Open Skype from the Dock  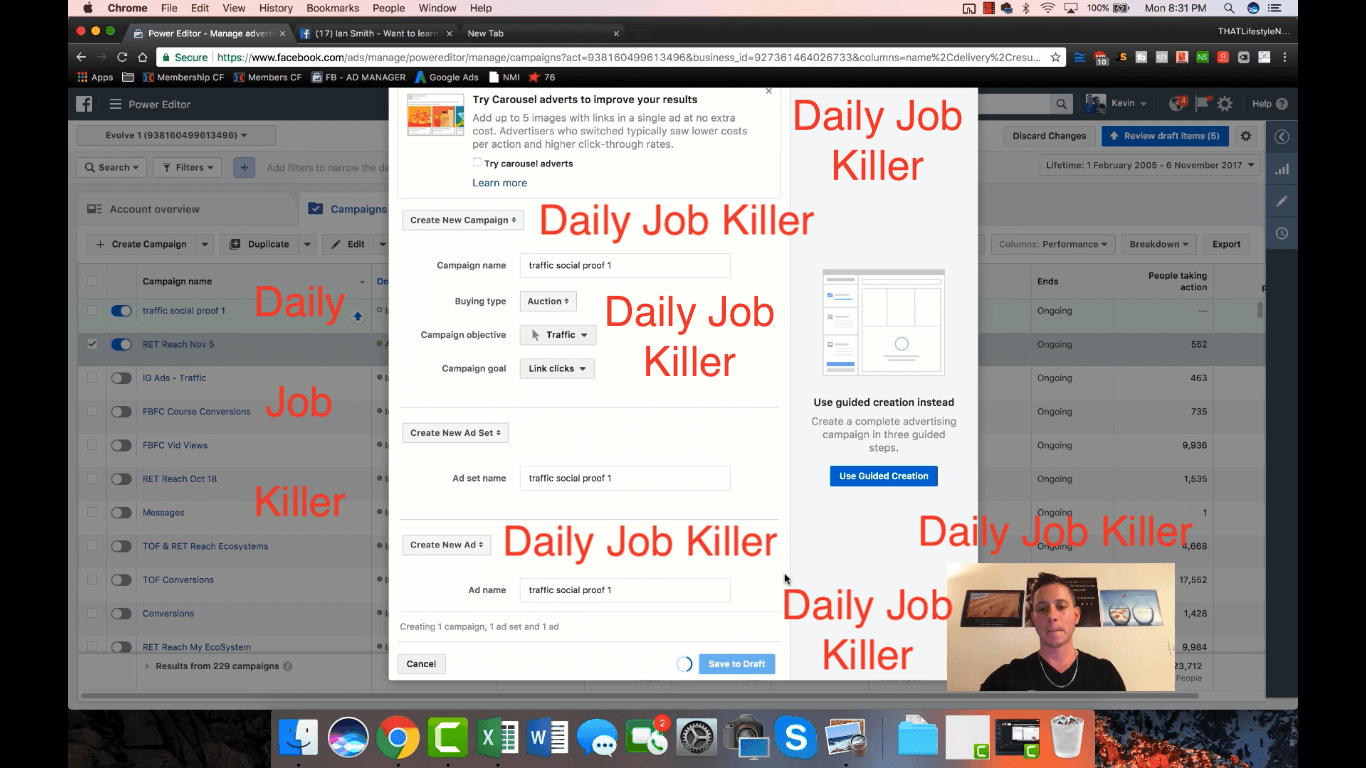tap(796, 739)
